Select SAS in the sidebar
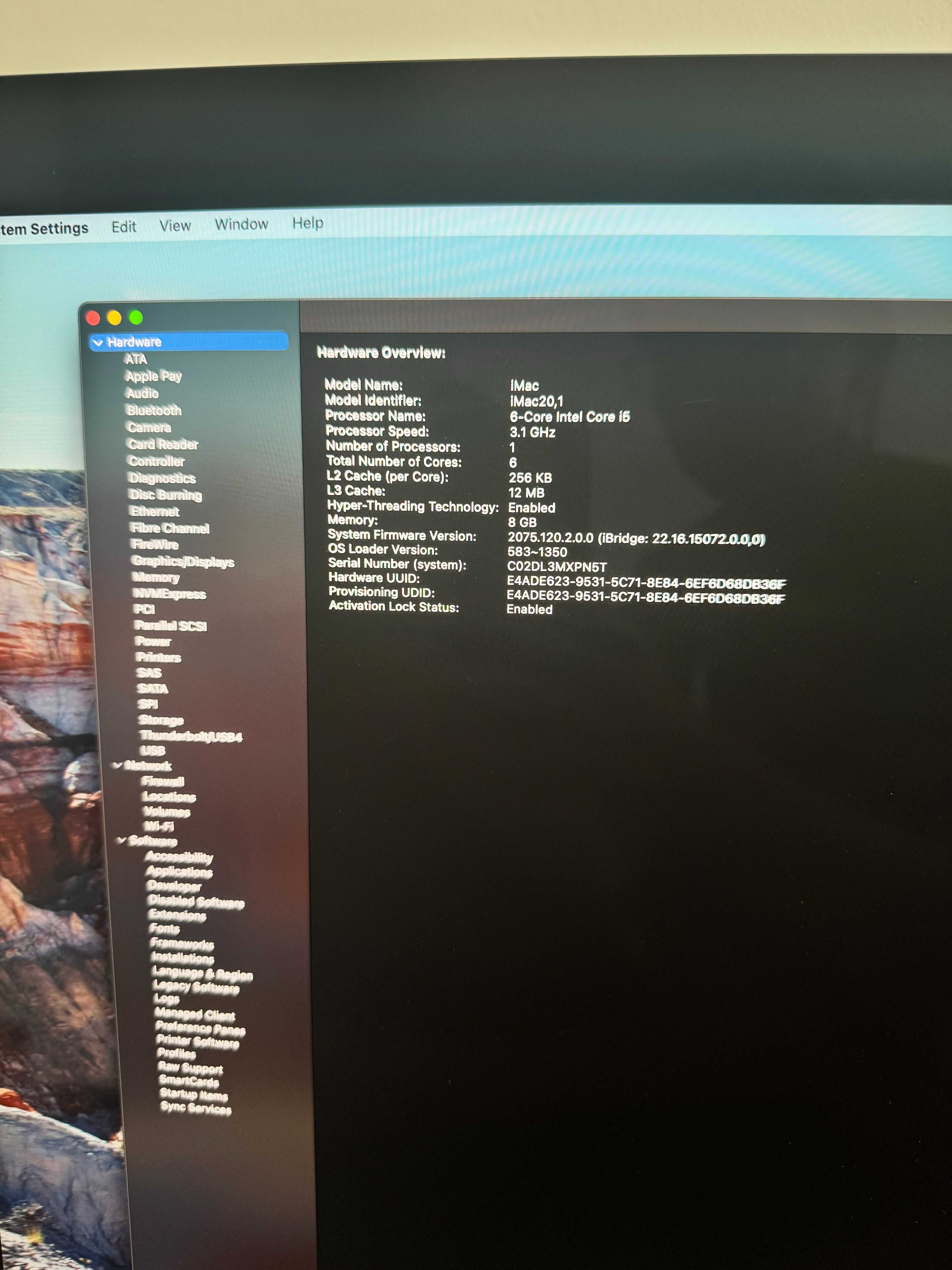 click(149, 672)
